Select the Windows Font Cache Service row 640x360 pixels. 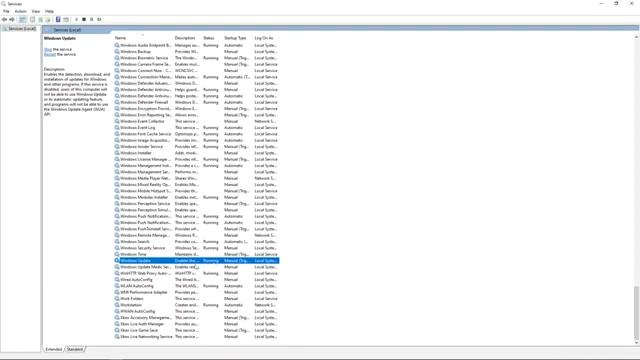(x=197, y=134)
